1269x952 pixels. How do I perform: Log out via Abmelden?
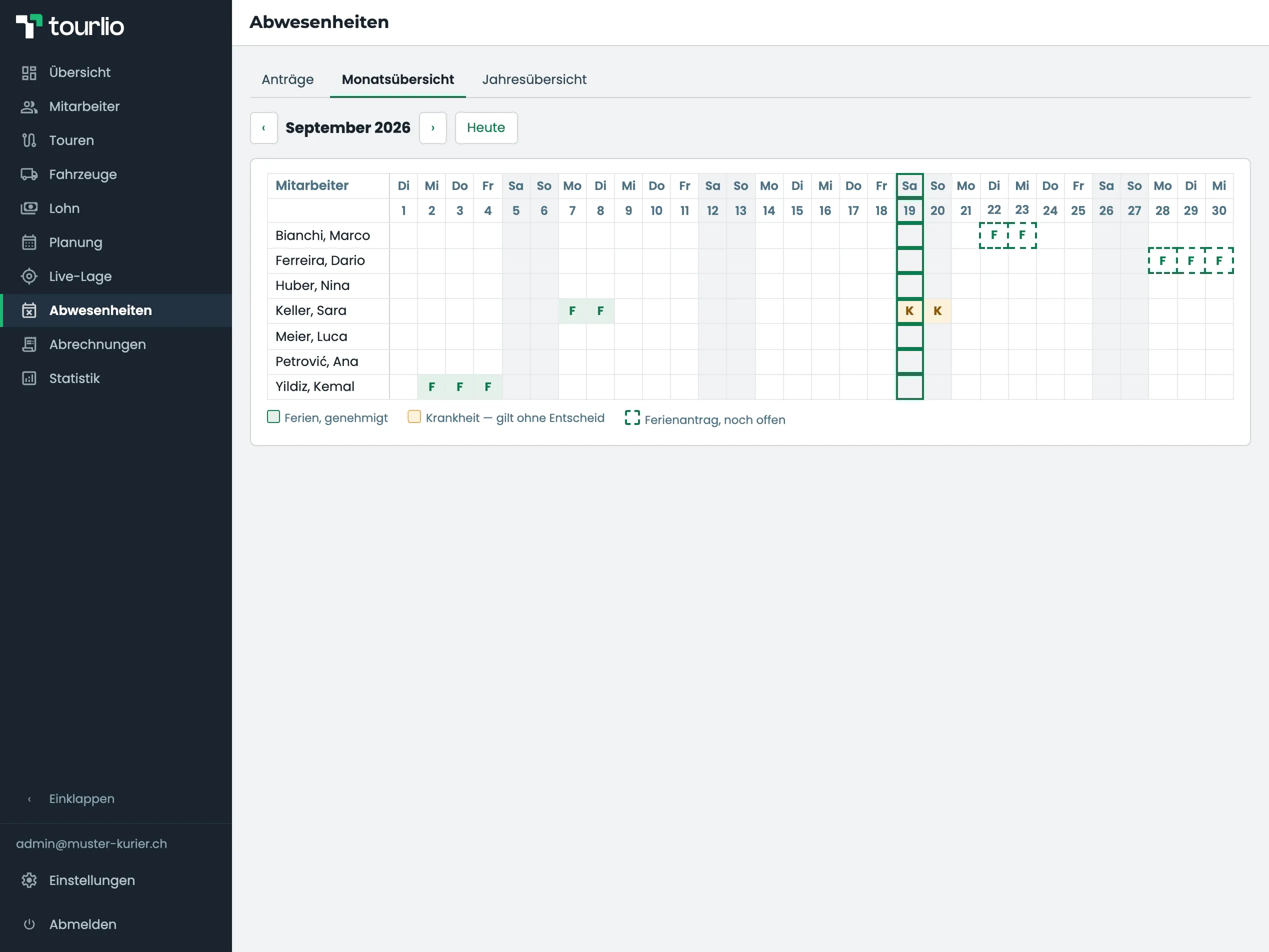82,924
